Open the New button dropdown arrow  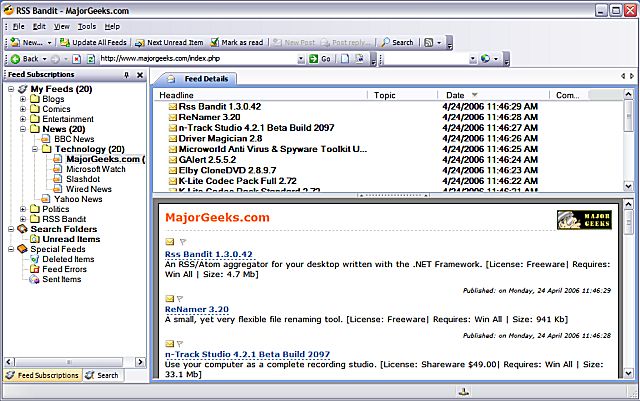tap(49, 43)
